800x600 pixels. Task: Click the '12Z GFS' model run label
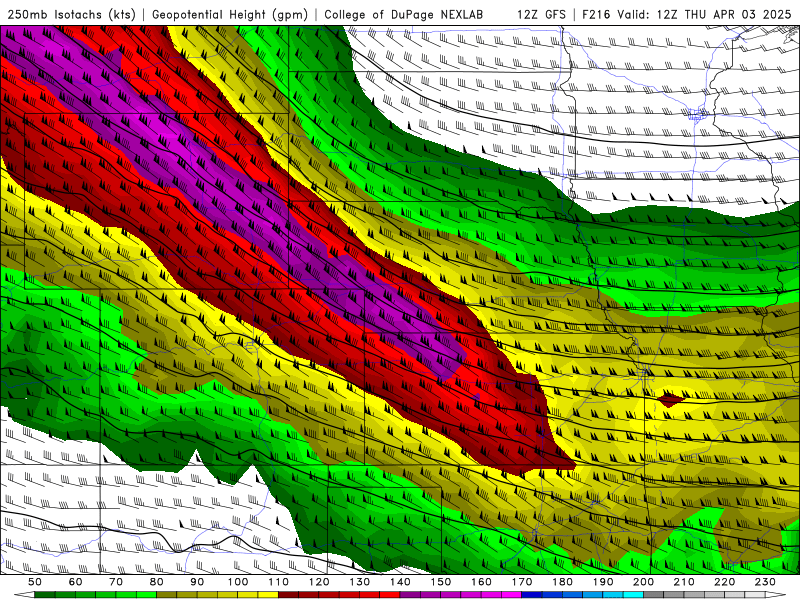click(x=541, y=14)
